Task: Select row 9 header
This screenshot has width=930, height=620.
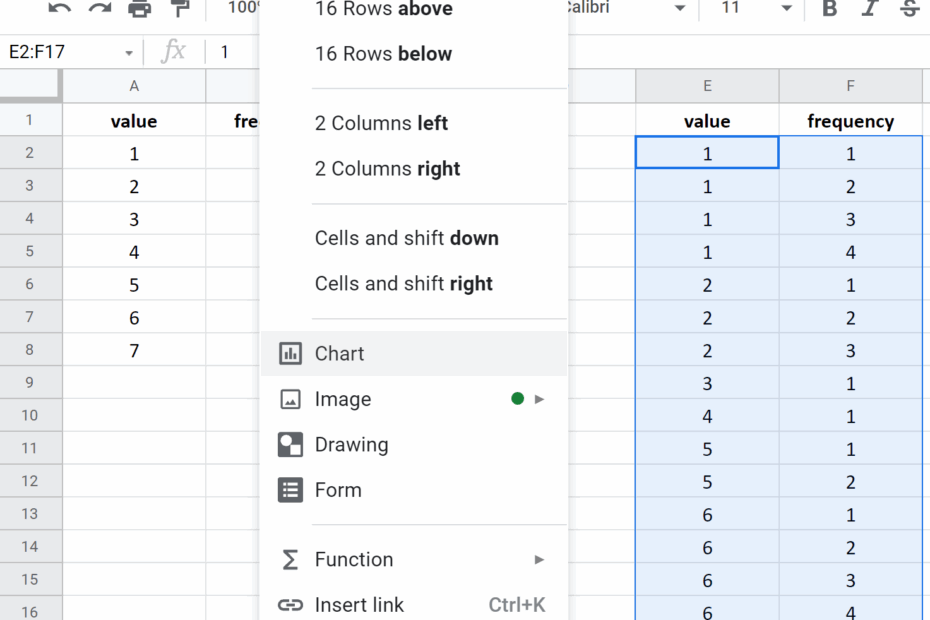Action: click(x=30, y=383)
